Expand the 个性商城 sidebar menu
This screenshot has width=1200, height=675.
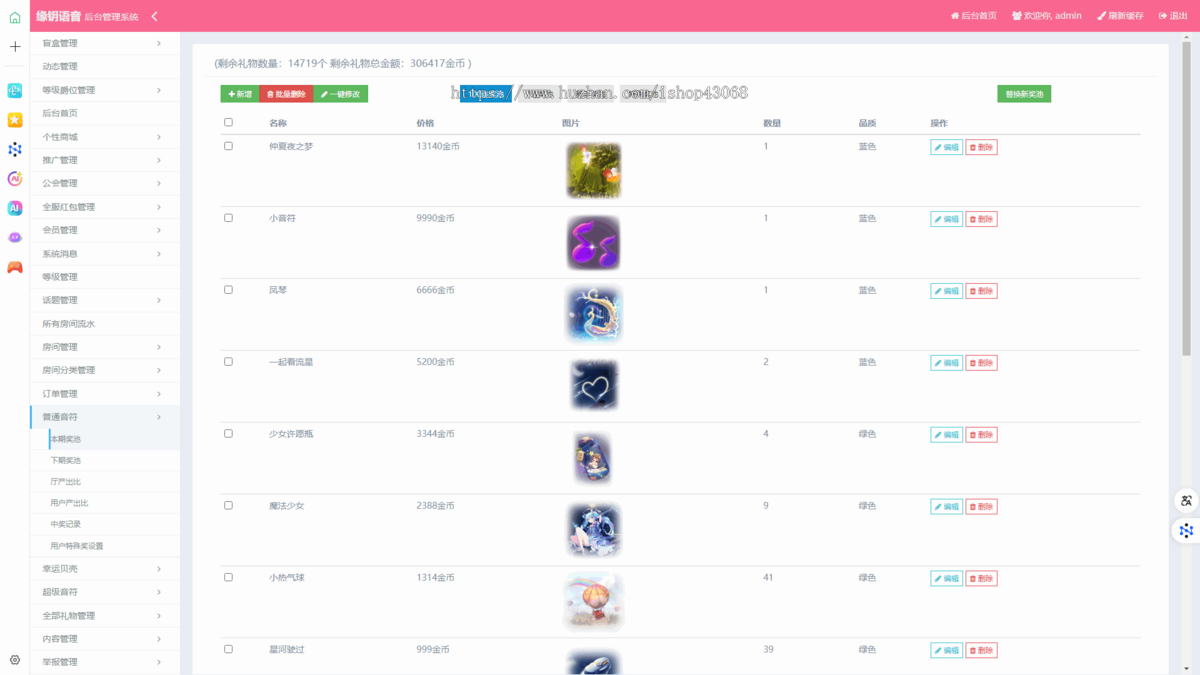click(105, 137)
